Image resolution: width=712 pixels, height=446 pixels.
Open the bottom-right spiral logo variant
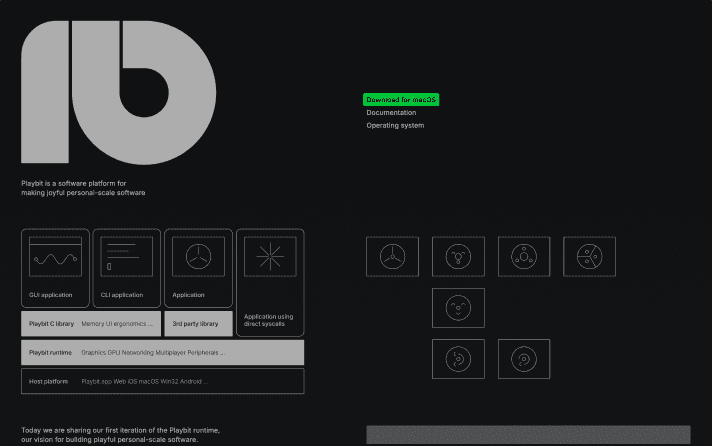[524, 359]
